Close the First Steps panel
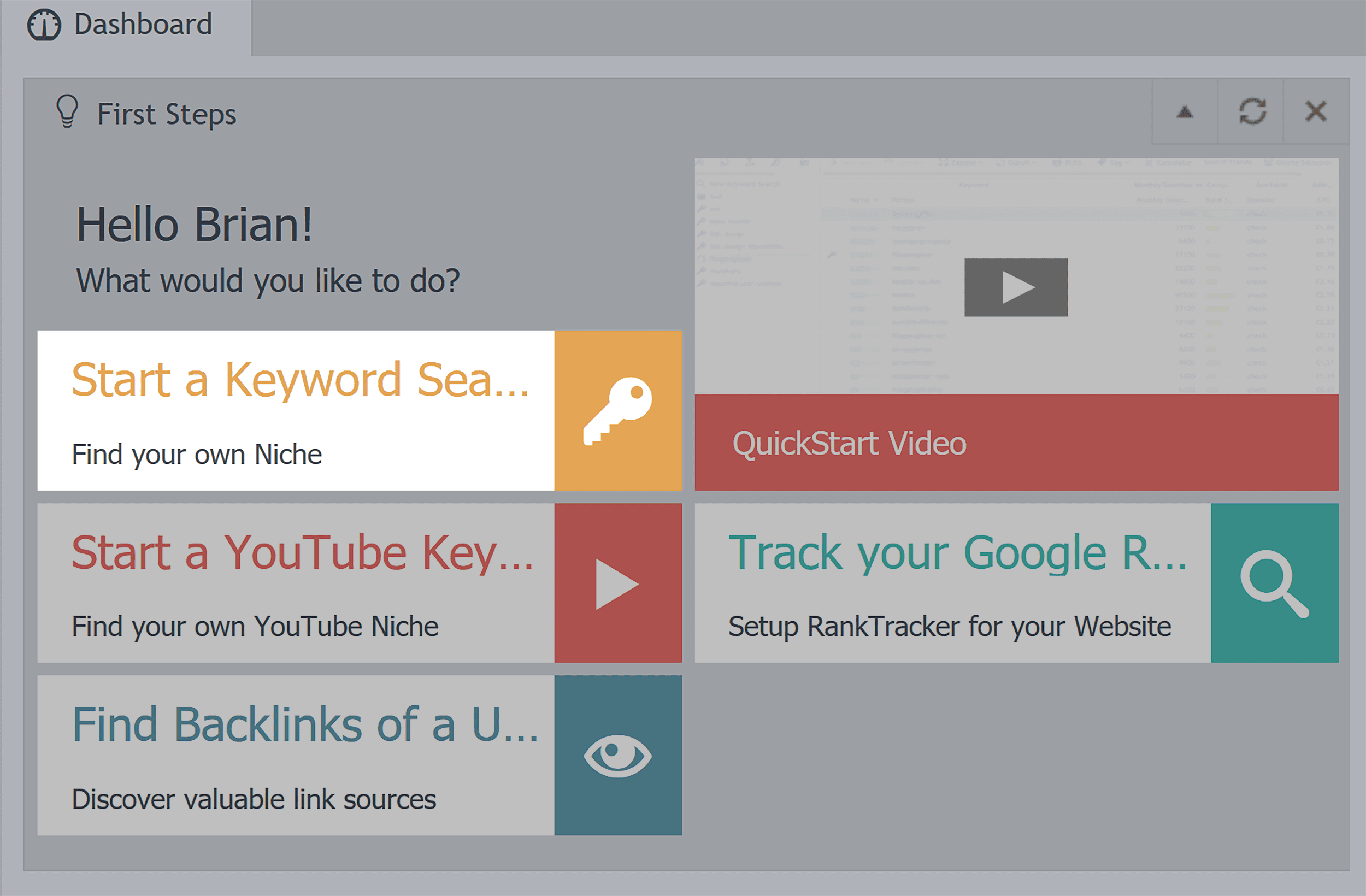 pos(1316,111)
